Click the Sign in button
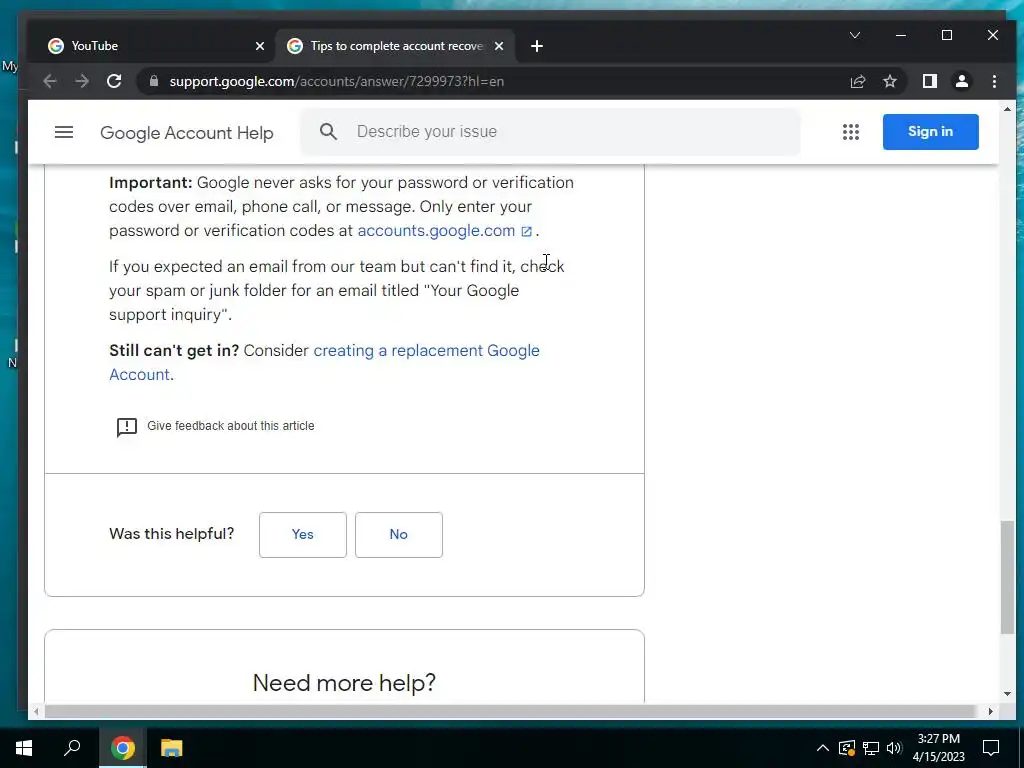1024x768 pixels. coord(930,131)
